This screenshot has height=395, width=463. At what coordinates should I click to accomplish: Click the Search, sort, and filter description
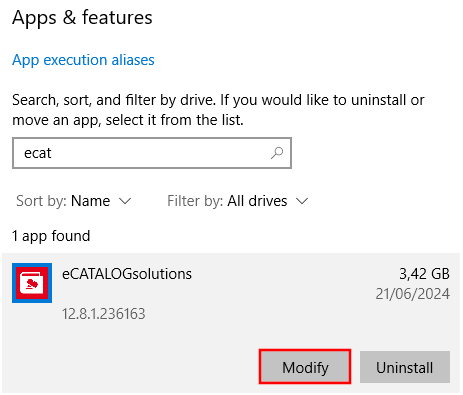(x=218, y=110)
